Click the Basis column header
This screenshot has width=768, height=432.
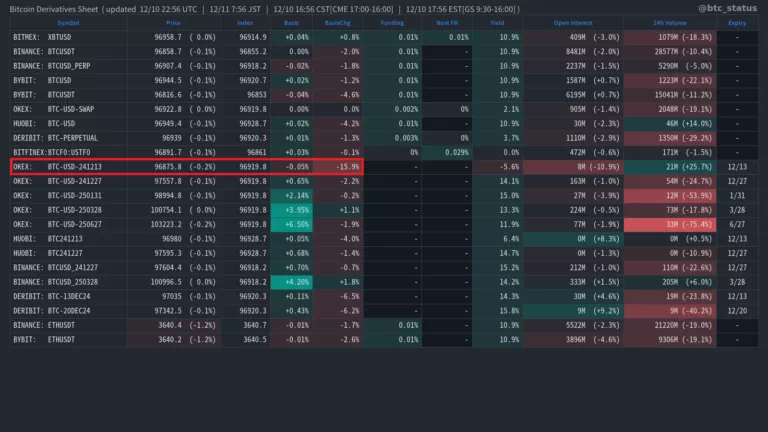291,23
